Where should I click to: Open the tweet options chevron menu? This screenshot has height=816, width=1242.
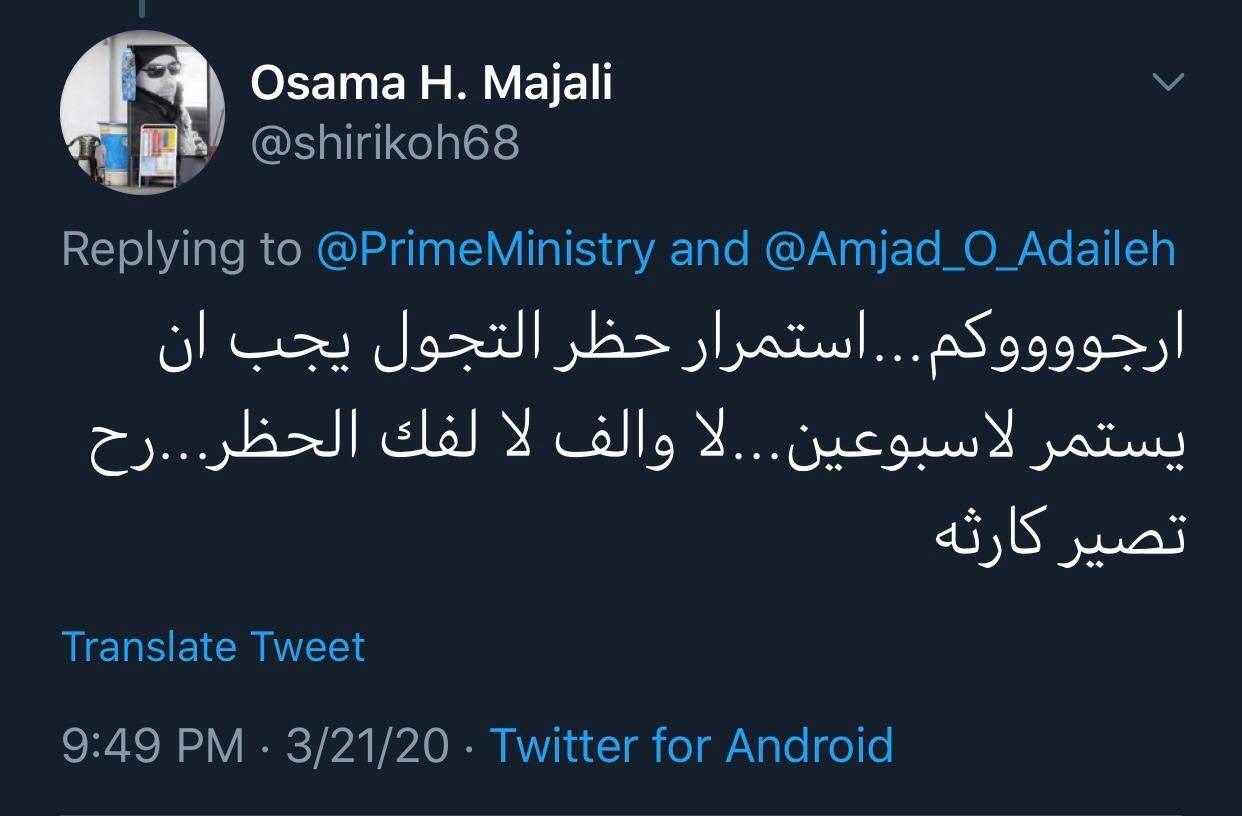pyautogui.click(x=1168, y=84)
